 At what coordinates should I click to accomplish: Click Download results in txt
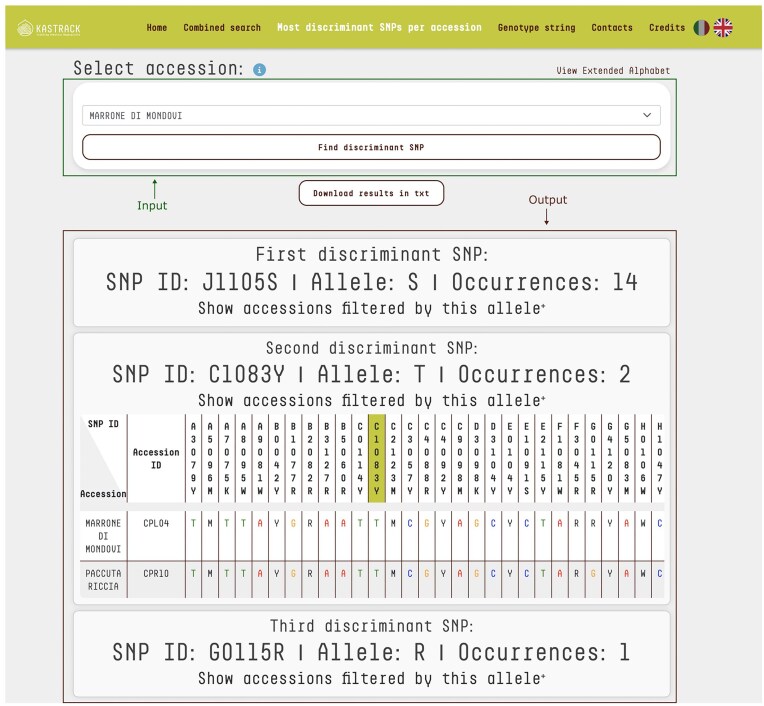[371, 193]
